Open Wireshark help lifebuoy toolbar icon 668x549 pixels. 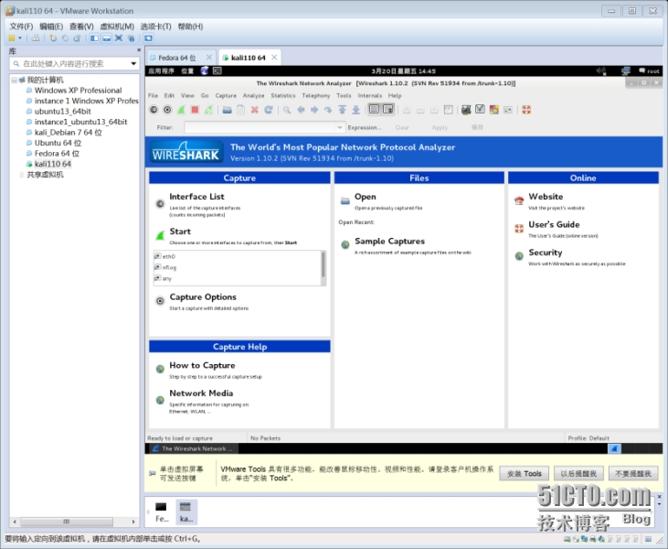(527, 110)
